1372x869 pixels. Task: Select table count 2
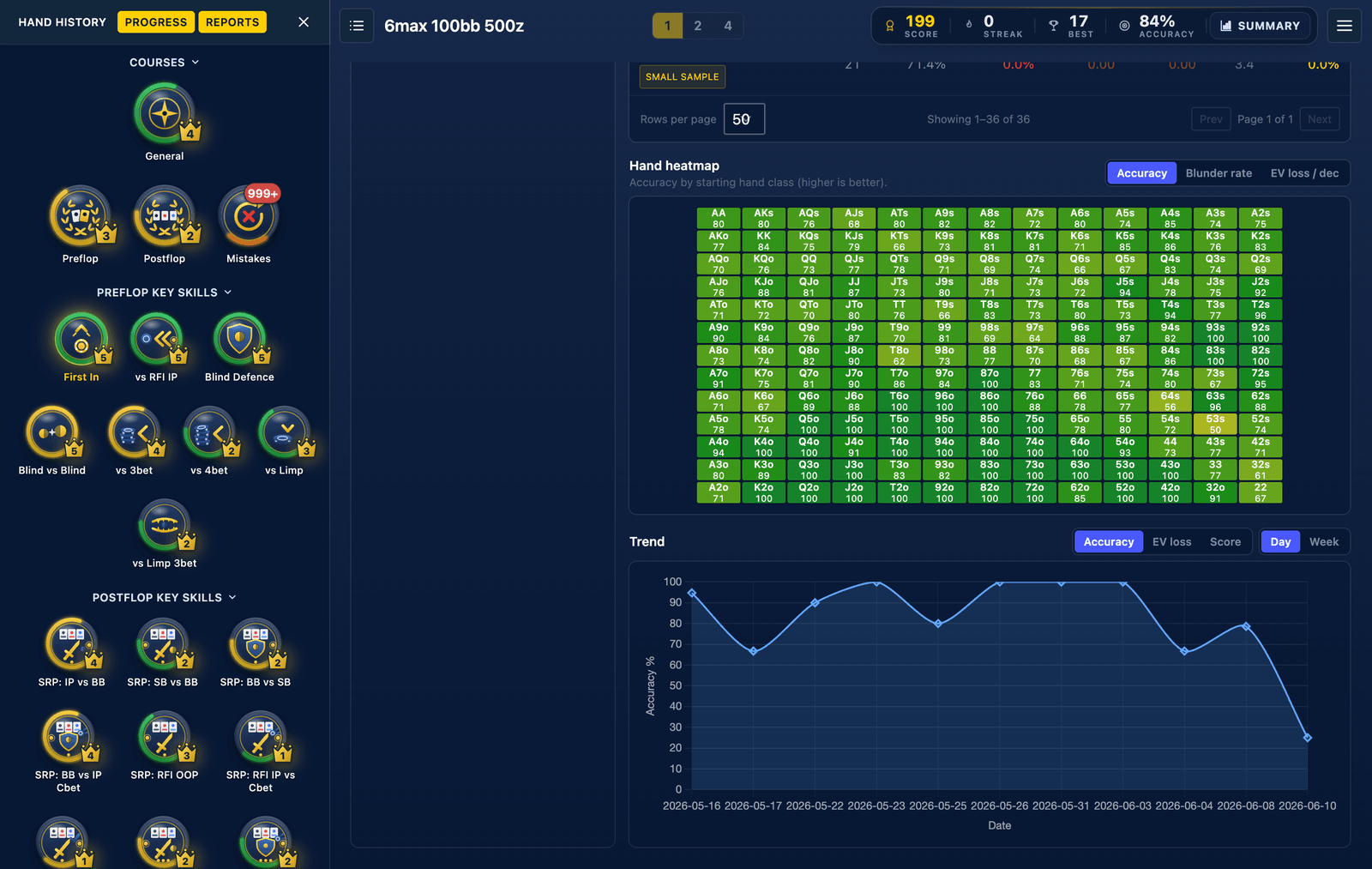[698, 26]
